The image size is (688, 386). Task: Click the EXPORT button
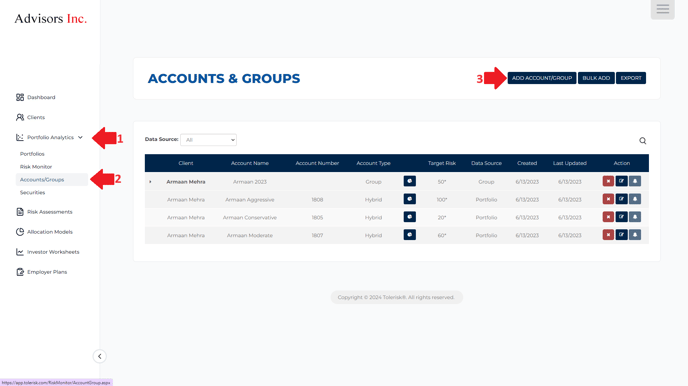[x=631, y=78]
